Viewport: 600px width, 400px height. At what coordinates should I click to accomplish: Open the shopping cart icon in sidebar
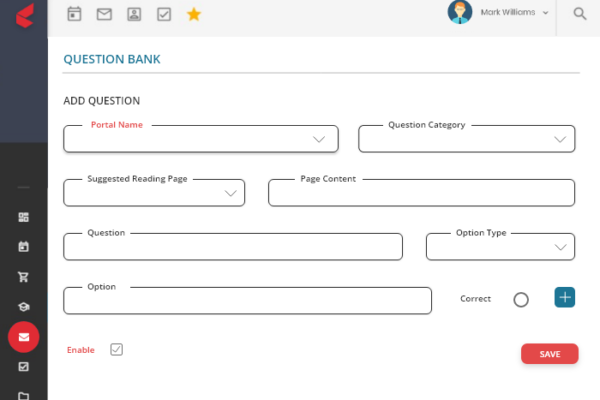tap(23, 276)
